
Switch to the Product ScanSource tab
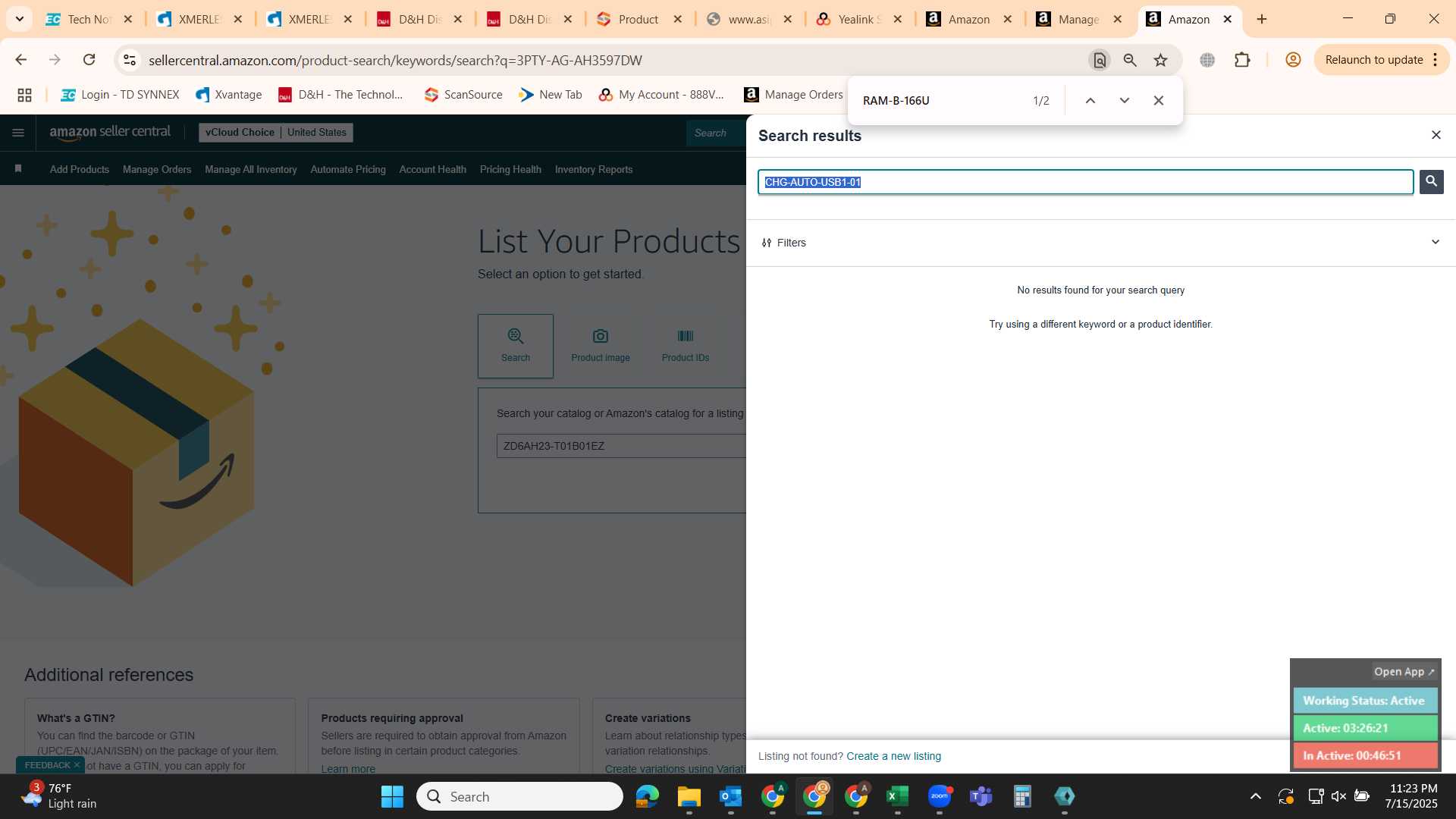[x=639, y=19]
